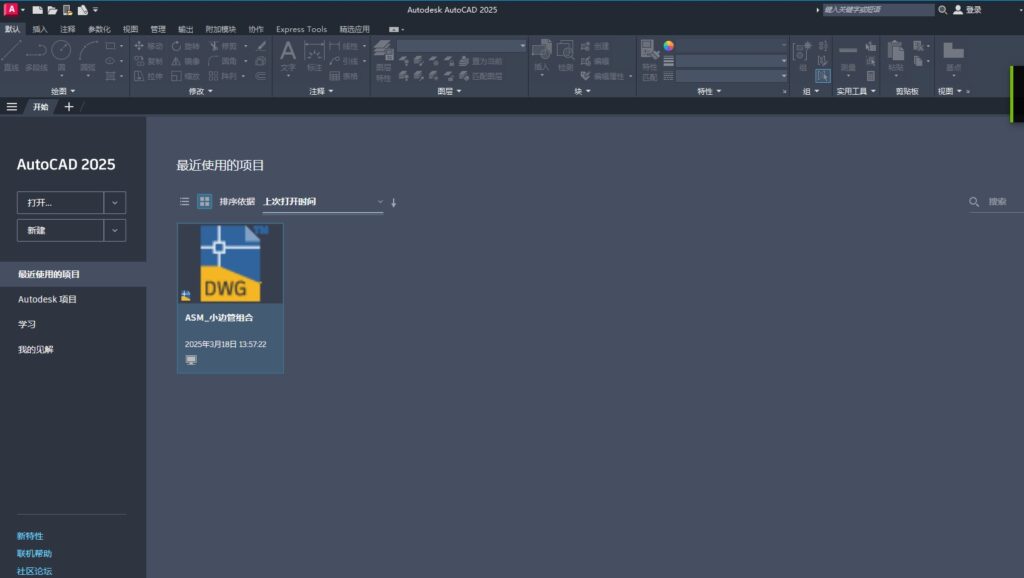Switch recent files to grid view

pyautogui.click(x=204, y=201)
